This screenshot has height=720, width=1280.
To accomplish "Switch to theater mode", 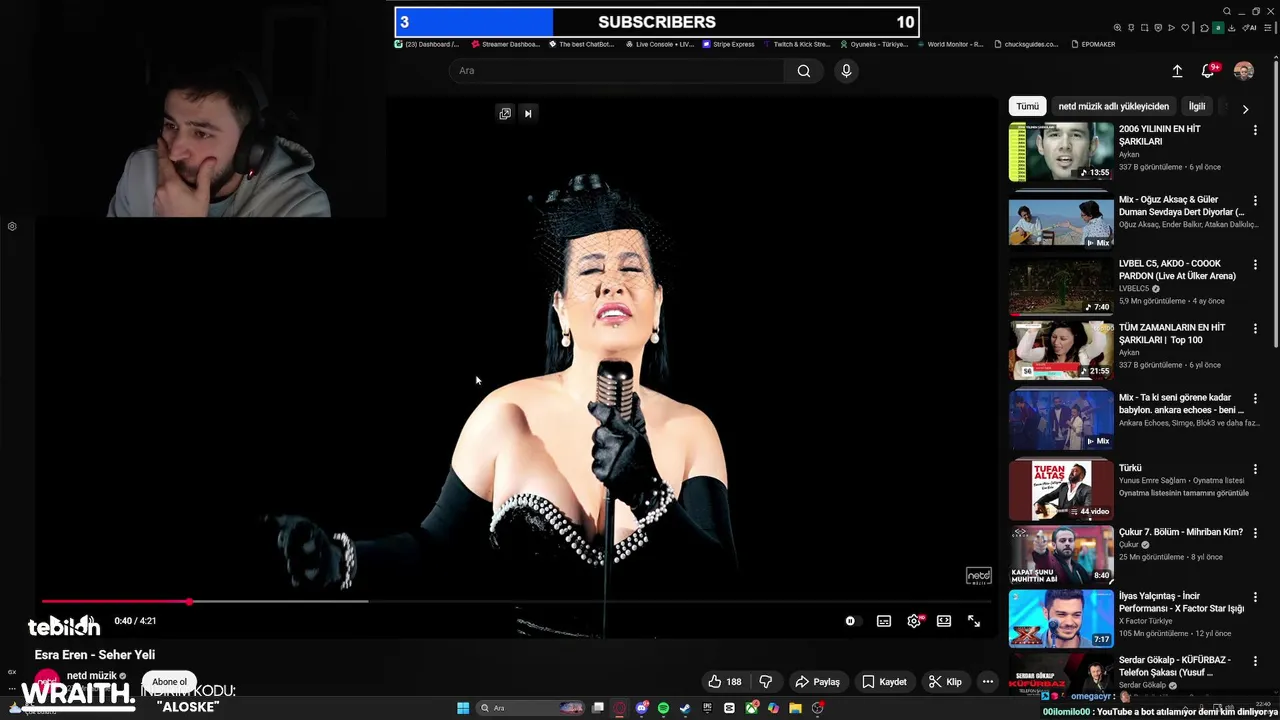I will [x=944, y=621].
